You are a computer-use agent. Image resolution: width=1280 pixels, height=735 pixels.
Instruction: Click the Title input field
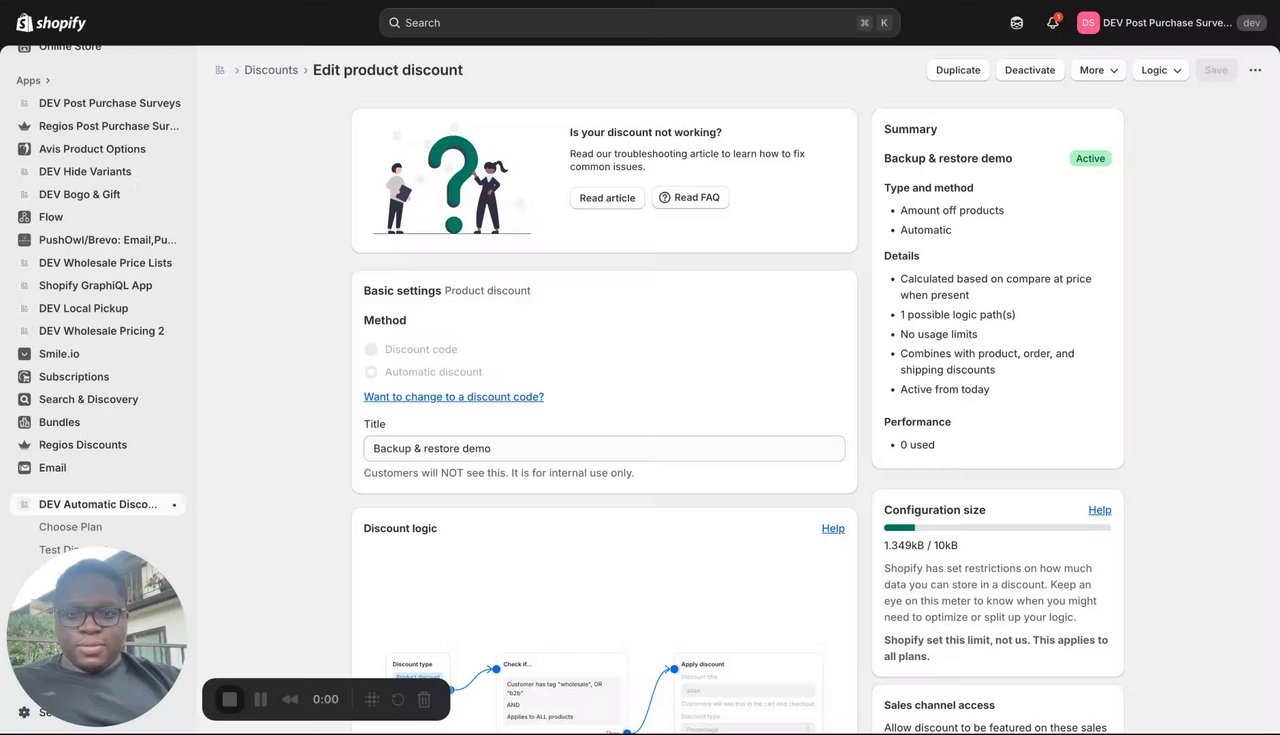click(604, 448)
